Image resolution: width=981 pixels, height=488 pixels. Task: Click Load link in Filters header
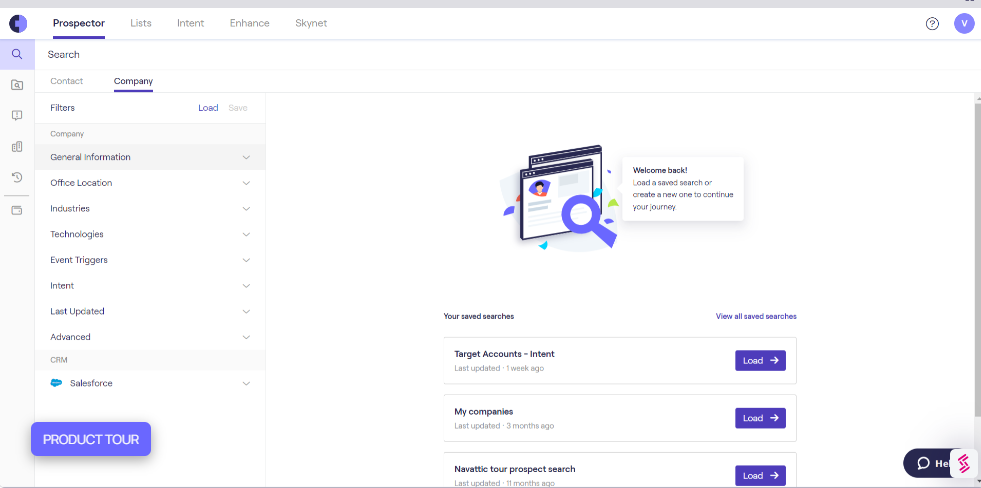coord(208,108)
